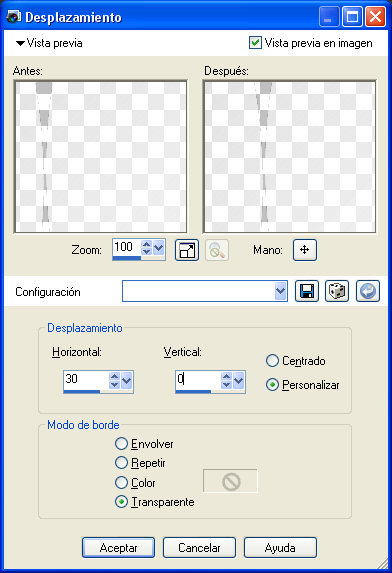Open the Configuración presets dropdown
The image size is (392, 573).
point(280,291)
